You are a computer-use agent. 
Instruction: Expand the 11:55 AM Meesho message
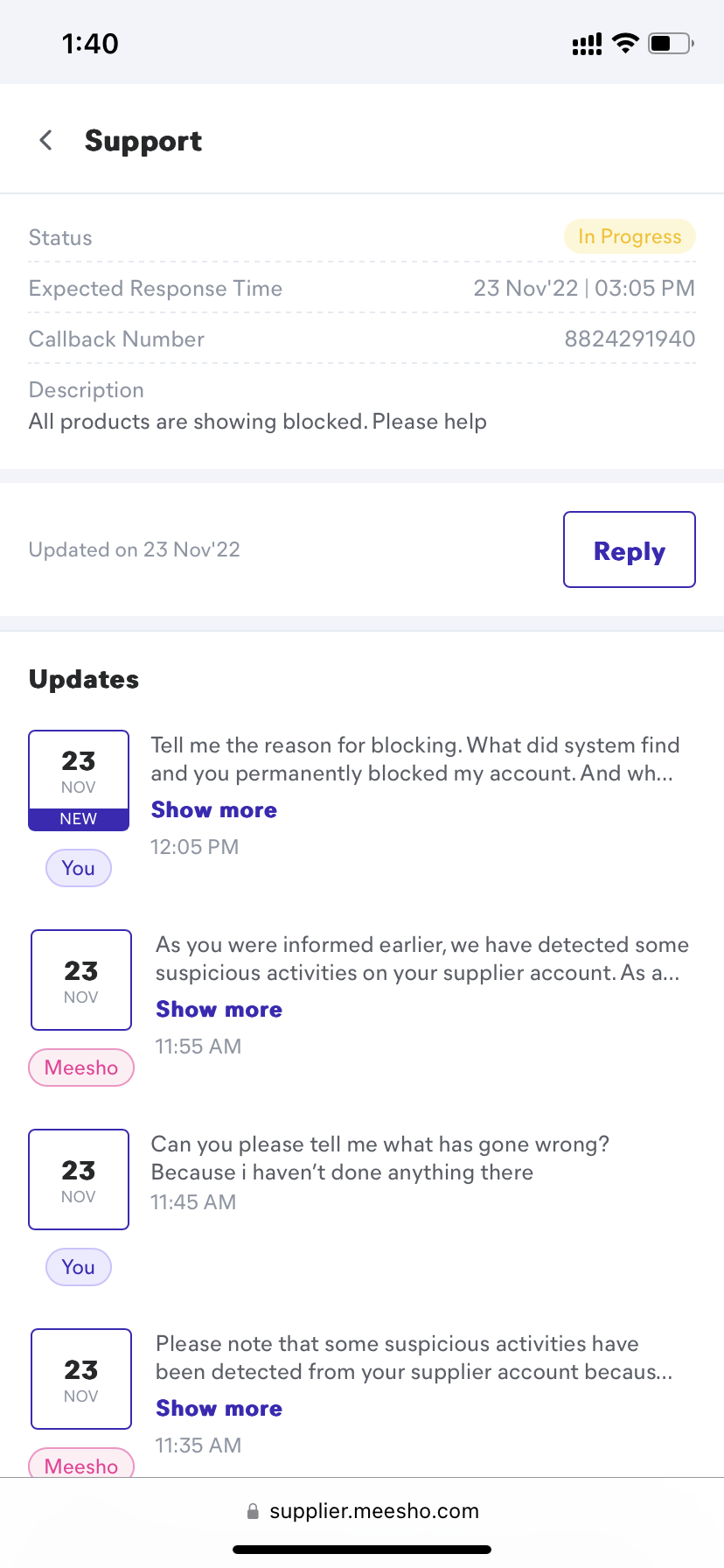tap(219, 1010)
